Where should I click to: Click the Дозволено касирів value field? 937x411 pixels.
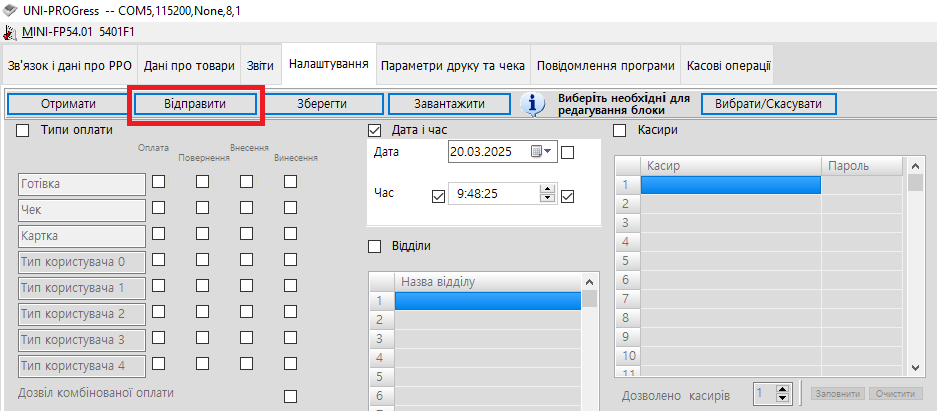pyautogui.click(x=764, y=394)
